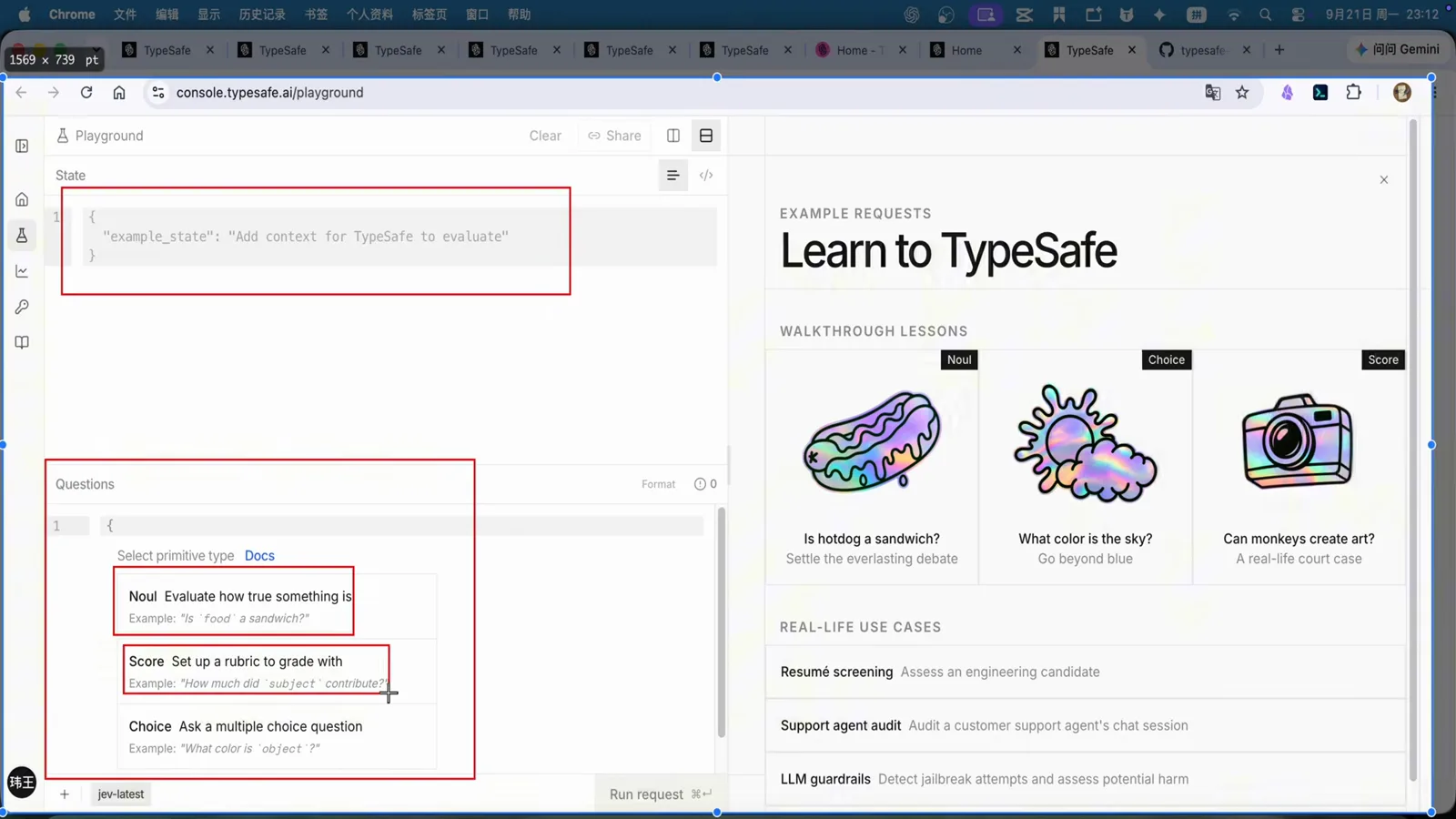
Task: Open Spotlight search in menu bar
Action: [1266, 15]
